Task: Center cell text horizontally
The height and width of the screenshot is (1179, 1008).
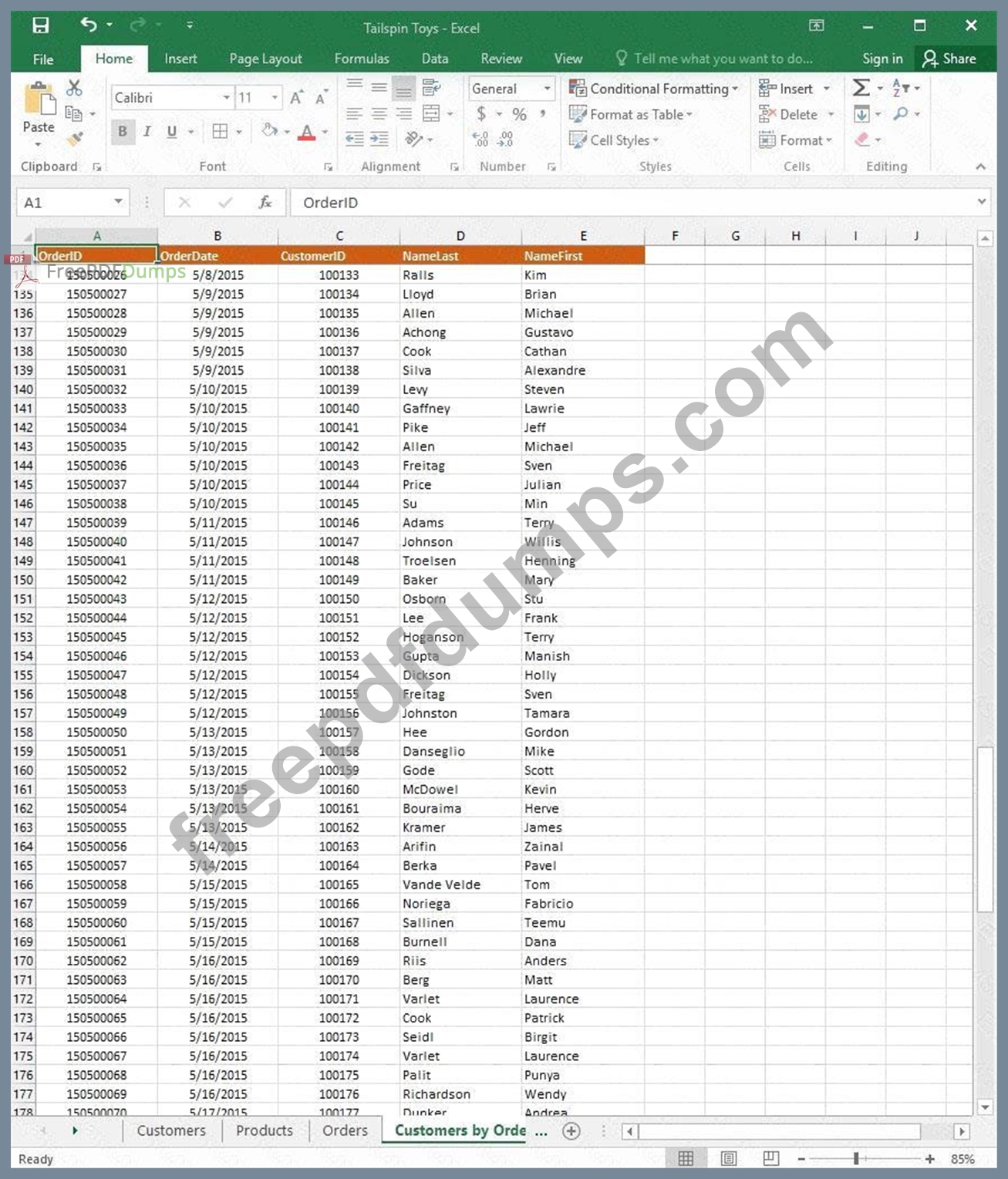Action: 379,114
